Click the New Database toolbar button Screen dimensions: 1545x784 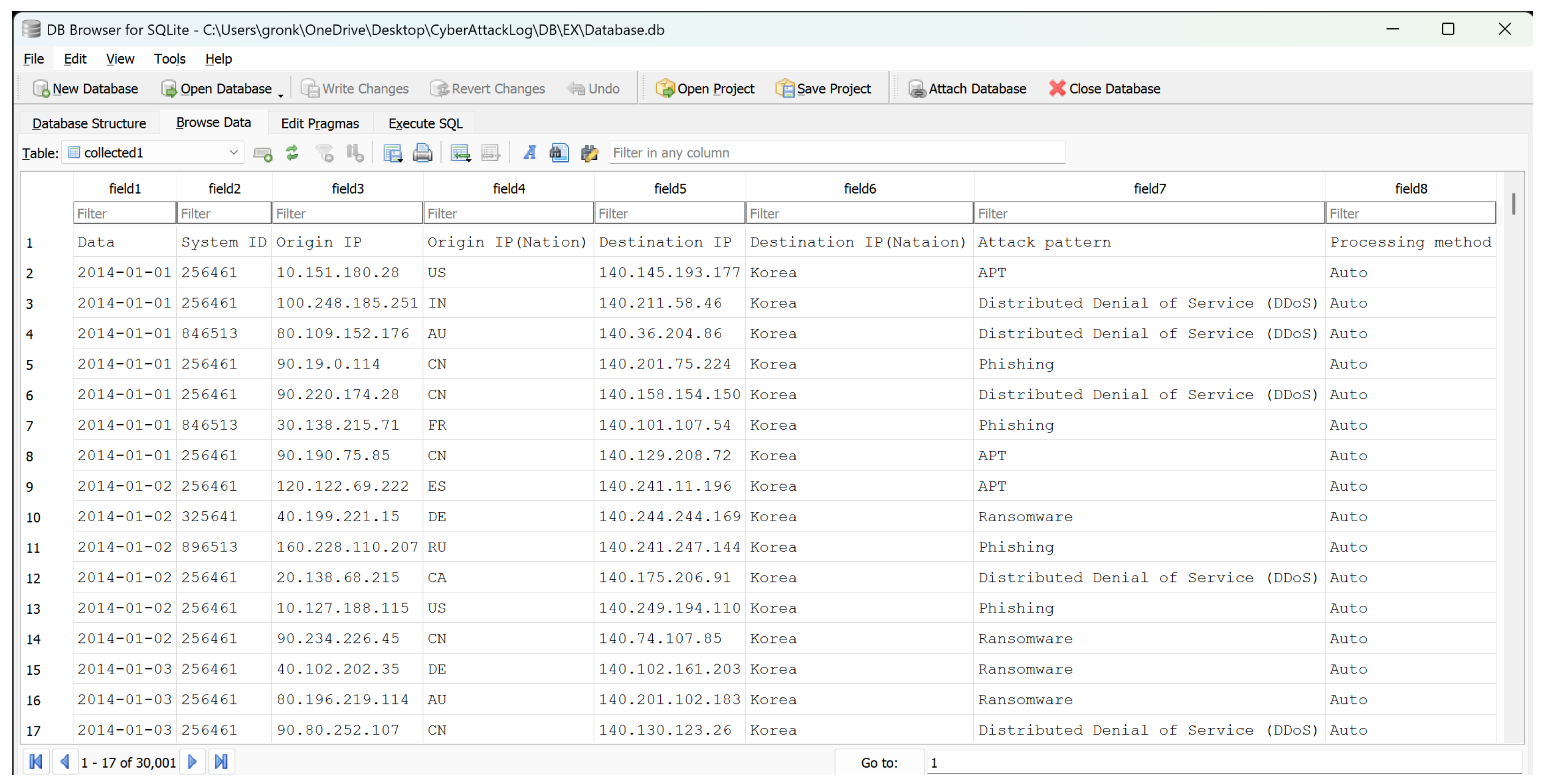coord(86,89)
